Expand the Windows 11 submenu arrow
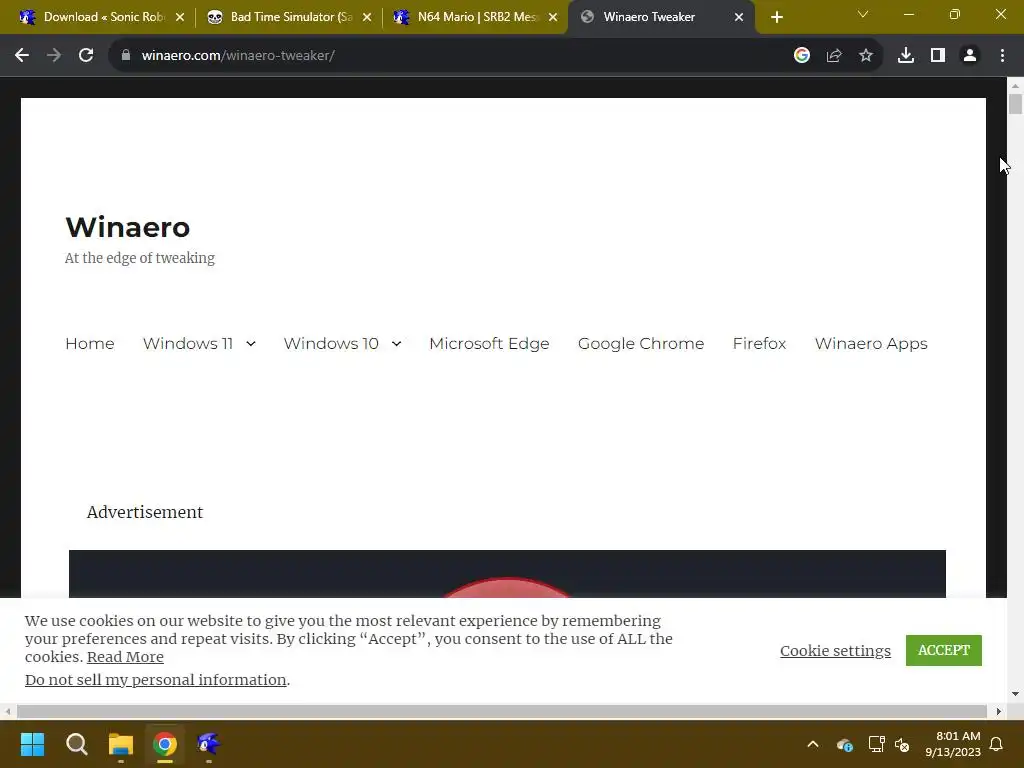Image resolution: width=1024 pixels, height=768 pixels. (251, 344)
